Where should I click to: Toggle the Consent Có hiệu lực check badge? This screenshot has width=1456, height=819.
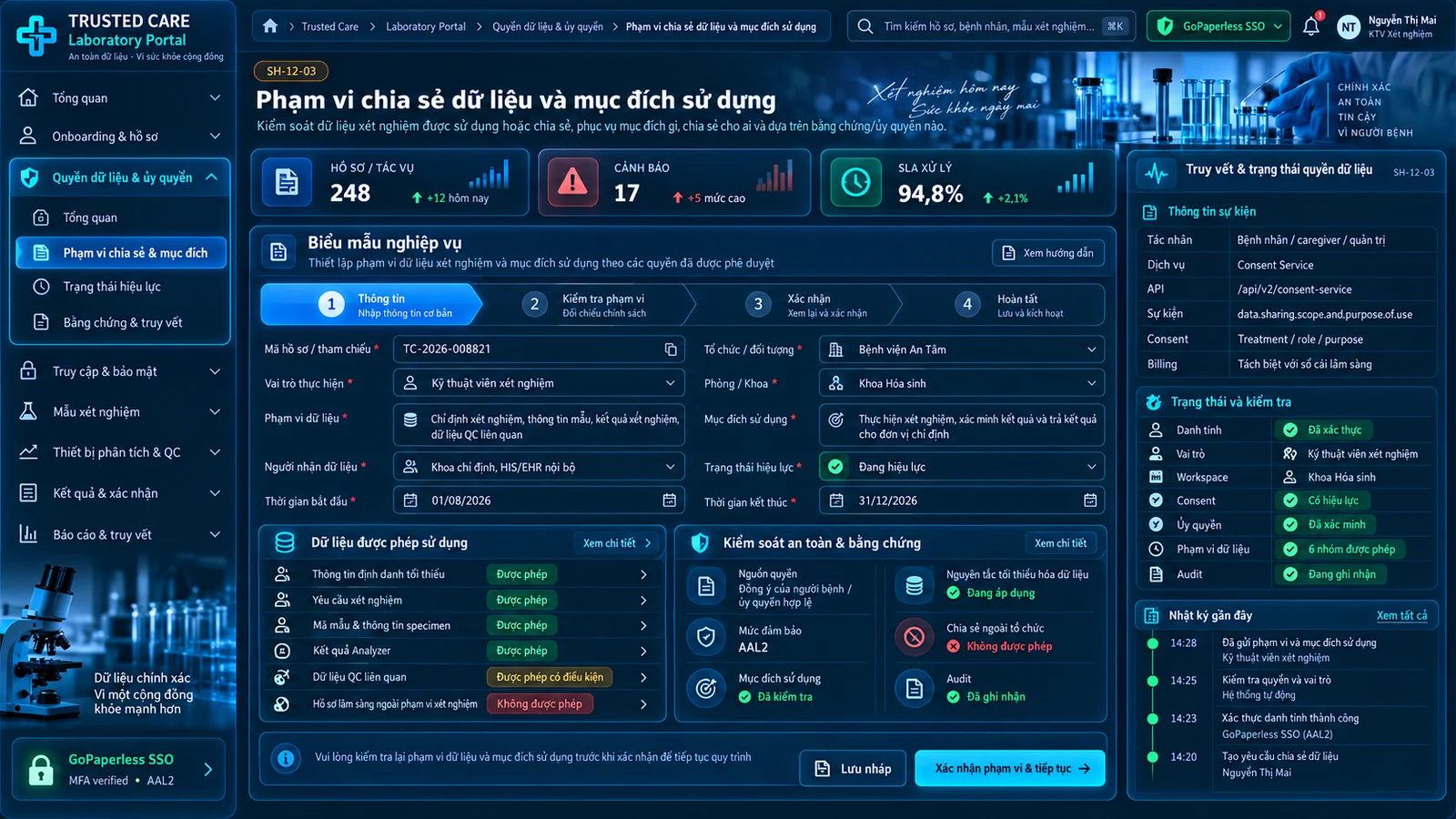1290,500
